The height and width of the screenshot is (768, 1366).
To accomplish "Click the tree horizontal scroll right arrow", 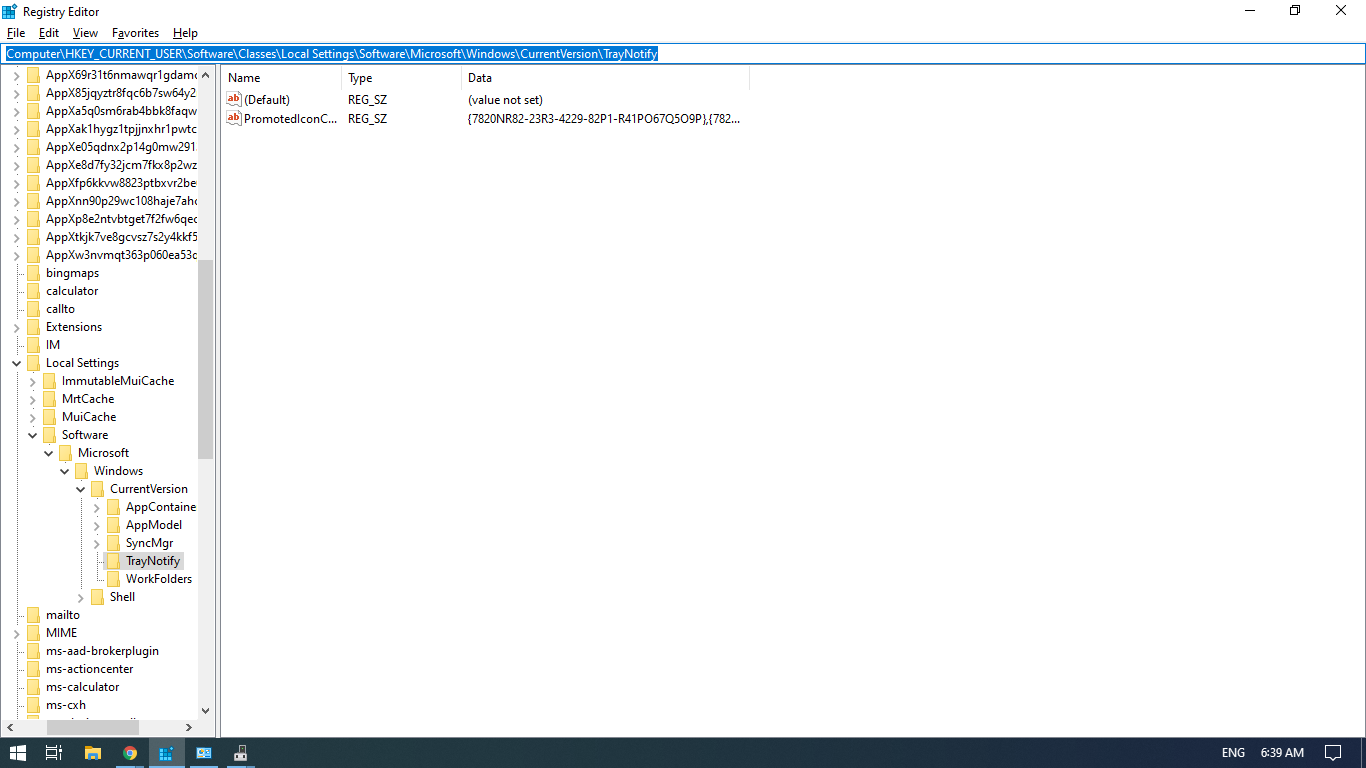I will click(x=190, y=727).
